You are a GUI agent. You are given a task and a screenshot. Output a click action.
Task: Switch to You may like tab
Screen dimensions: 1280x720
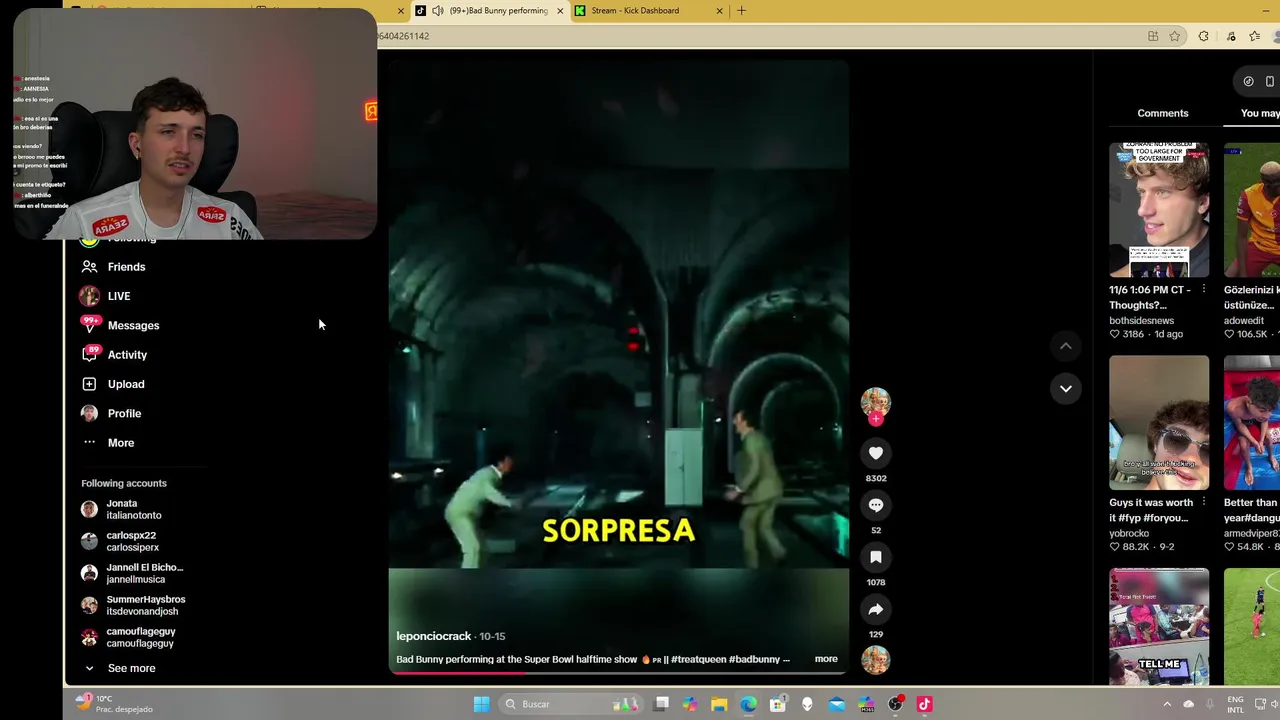[1260, 113]
